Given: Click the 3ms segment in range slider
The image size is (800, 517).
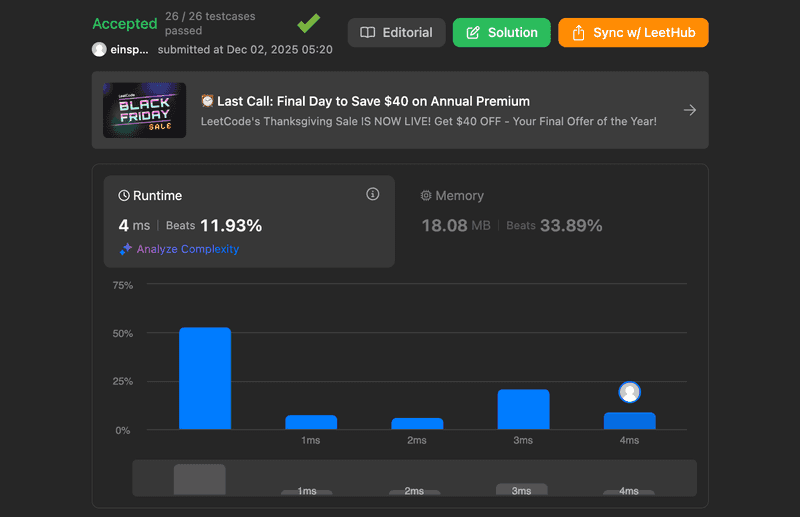Looking at the screenshot, I should click(522, 489).
